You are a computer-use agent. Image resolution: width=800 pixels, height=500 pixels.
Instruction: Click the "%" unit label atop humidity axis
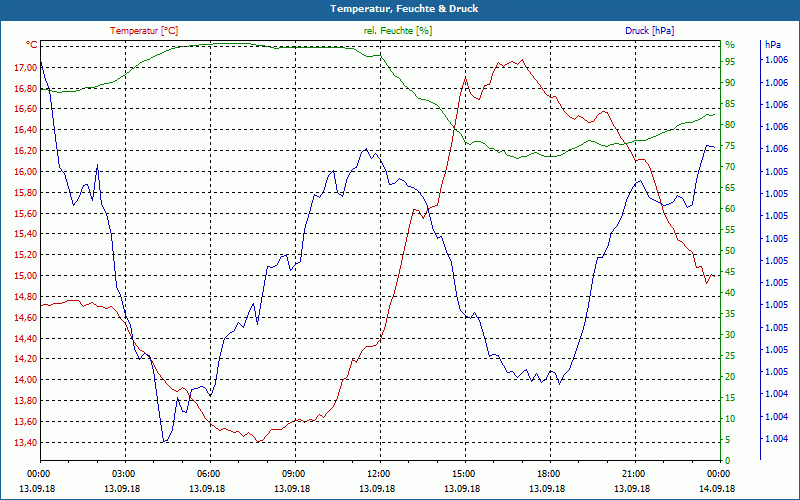coord(730,45)
